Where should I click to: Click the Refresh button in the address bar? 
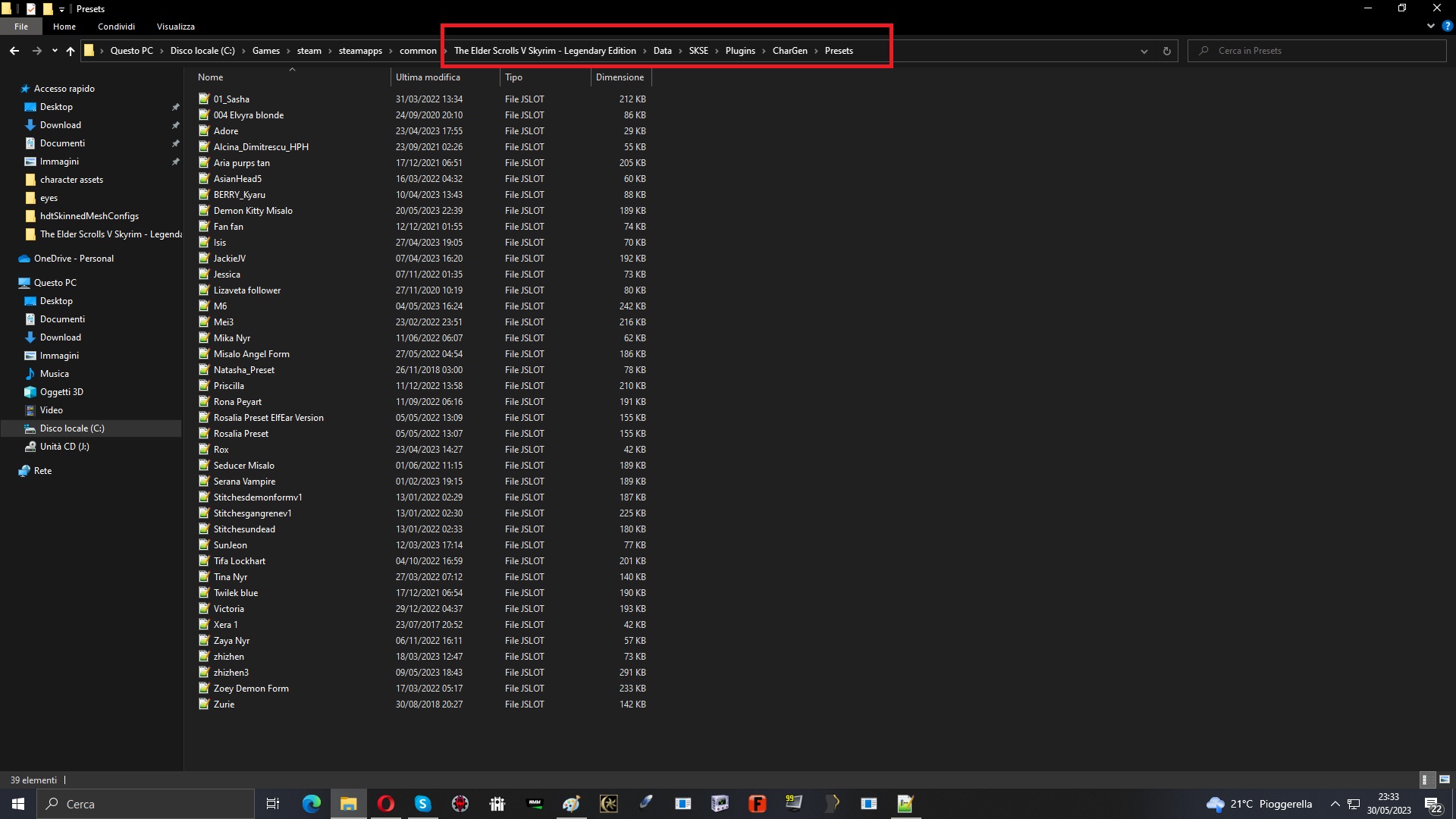point(1167,51)
